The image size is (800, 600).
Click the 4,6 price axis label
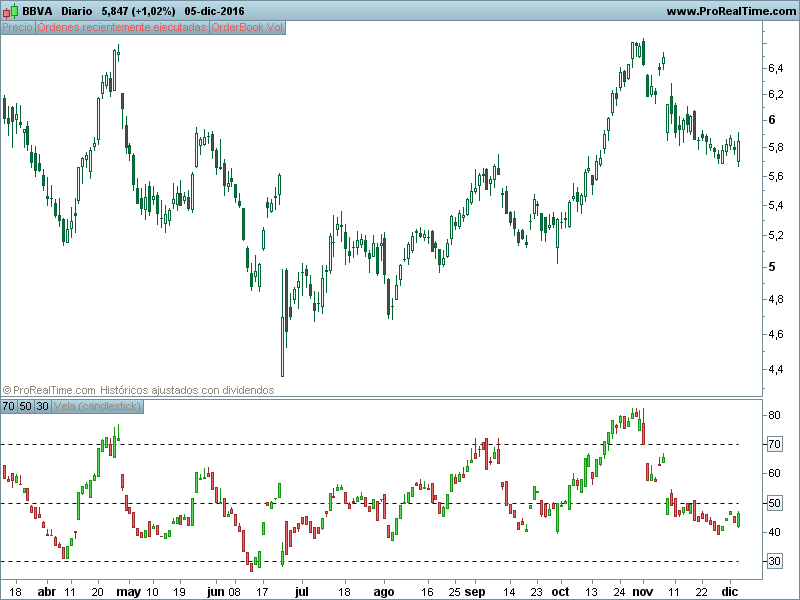(x=776, y=334)
